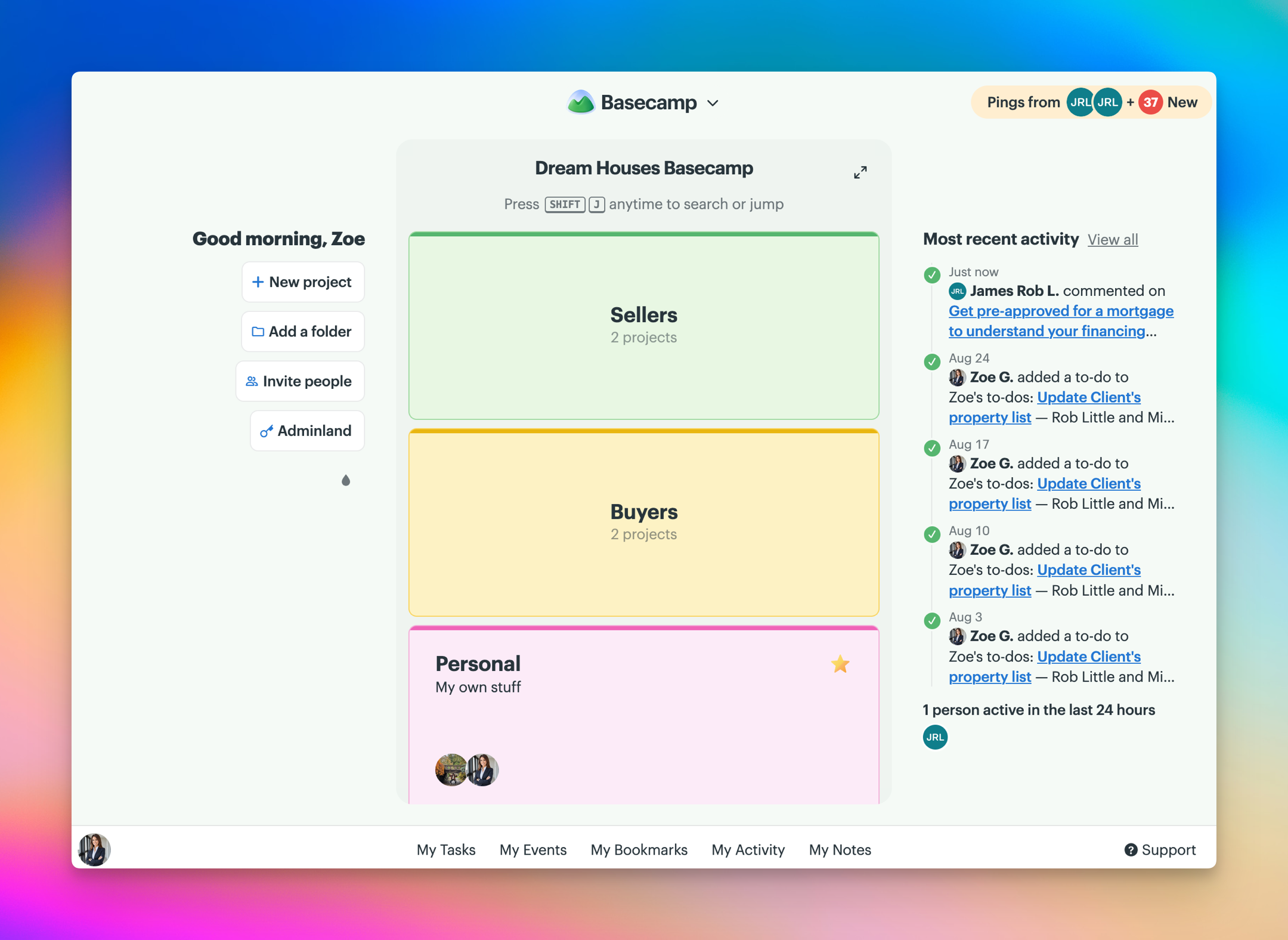
Task: Click the Support help link
Action: (x=1160, y=850)
